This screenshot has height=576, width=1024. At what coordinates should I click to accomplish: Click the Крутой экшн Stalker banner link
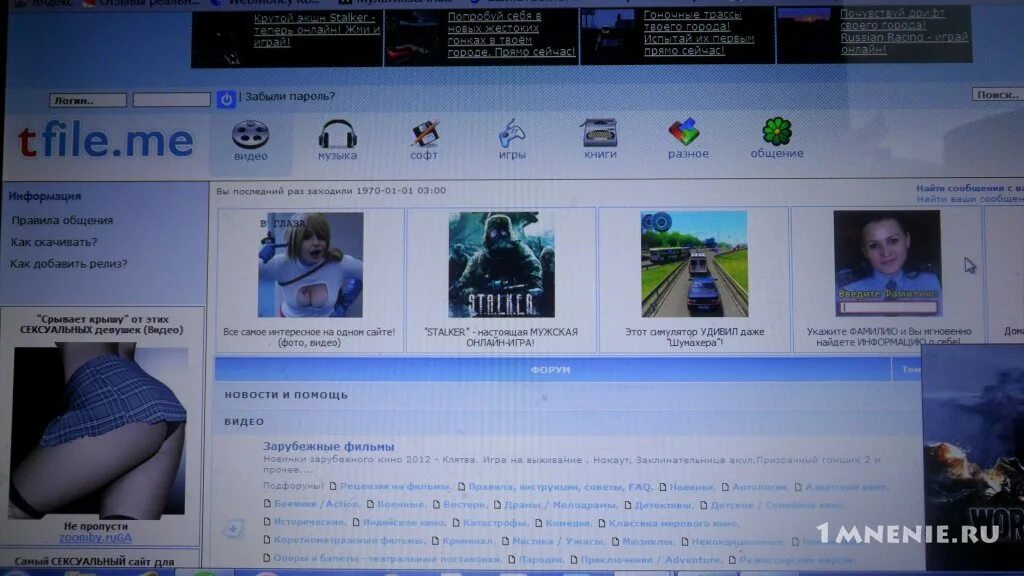(317, 30)
